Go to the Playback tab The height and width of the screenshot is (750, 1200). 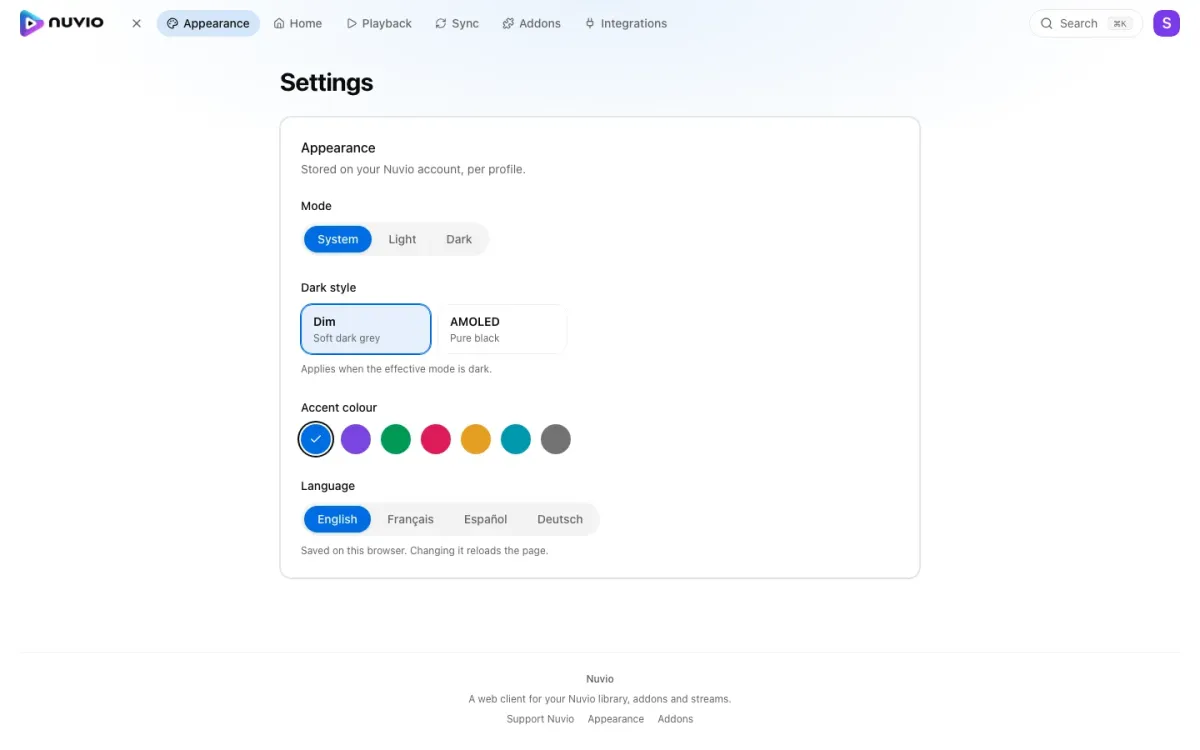(379, 23)
